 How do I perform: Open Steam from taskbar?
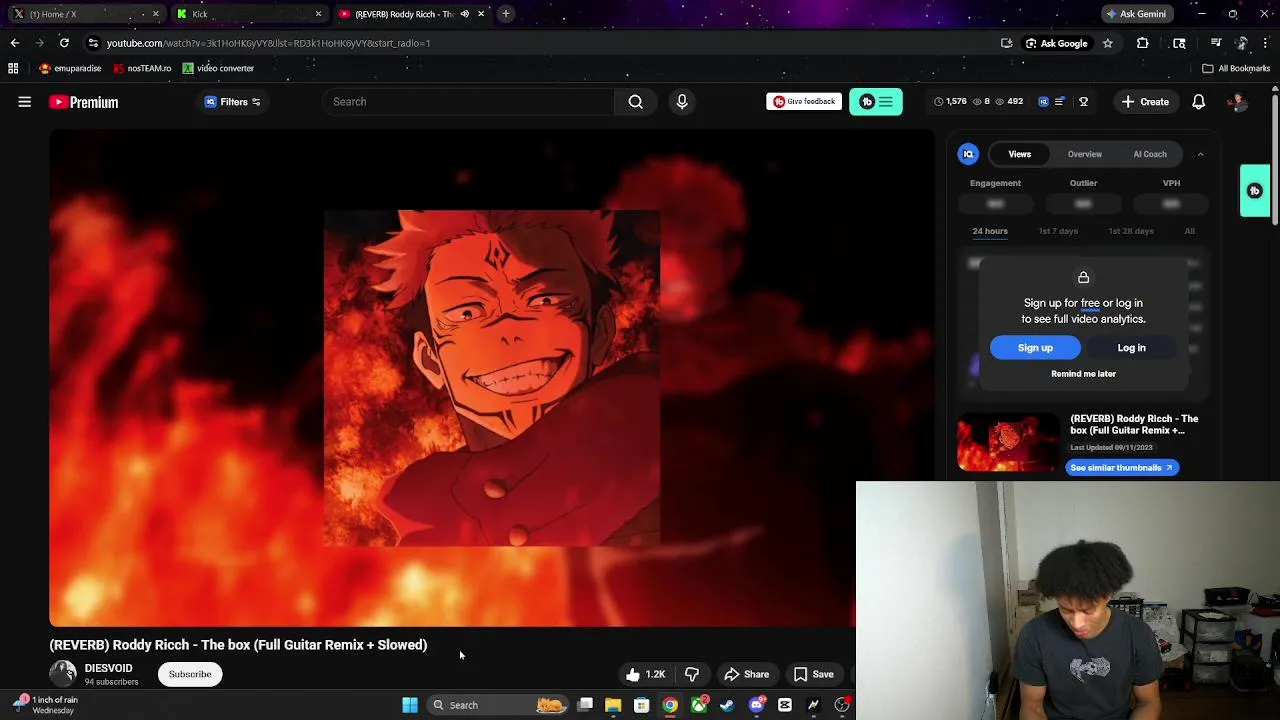727,705
